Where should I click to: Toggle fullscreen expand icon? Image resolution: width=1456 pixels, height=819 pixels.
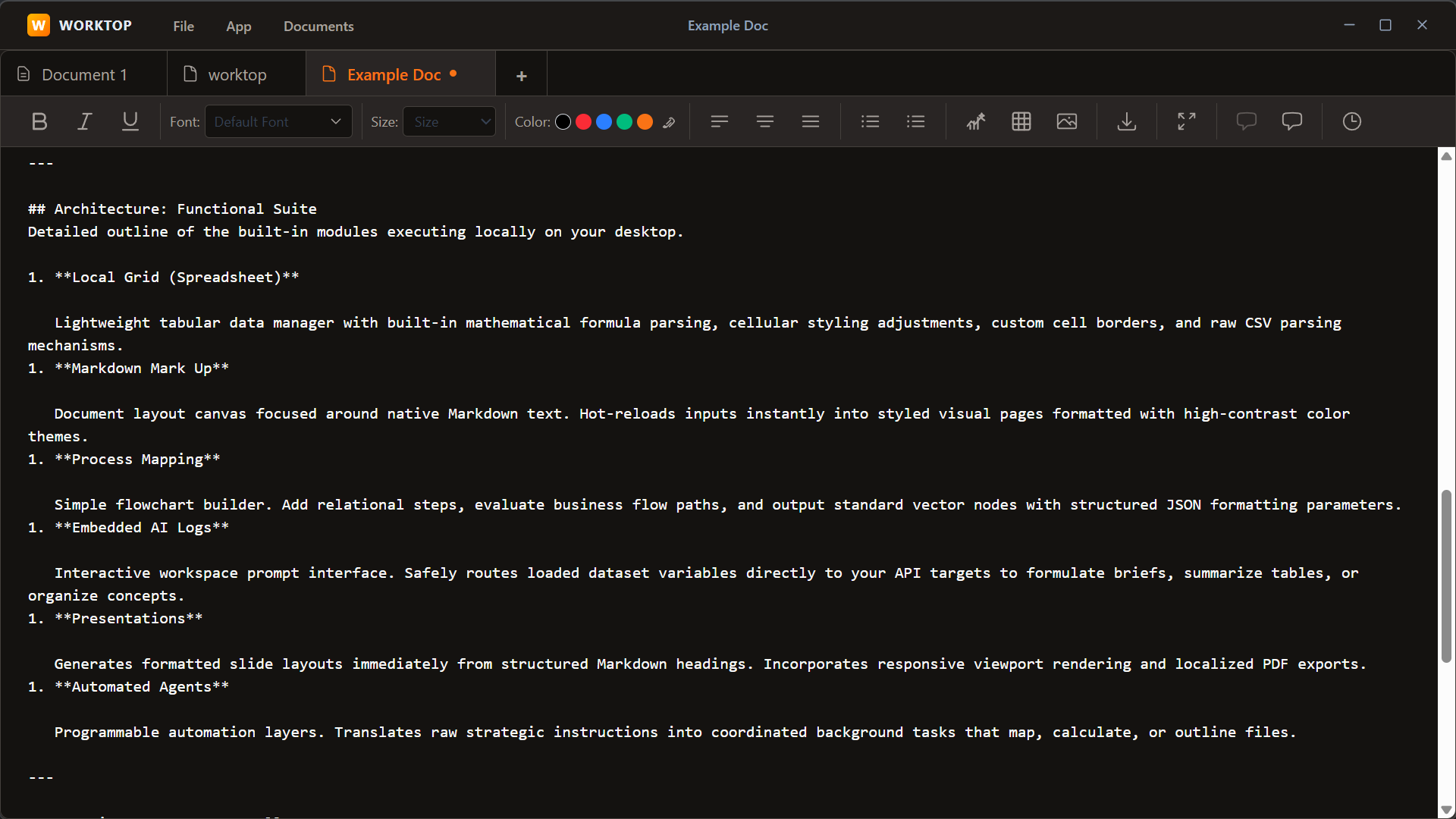pos(1187,121)
